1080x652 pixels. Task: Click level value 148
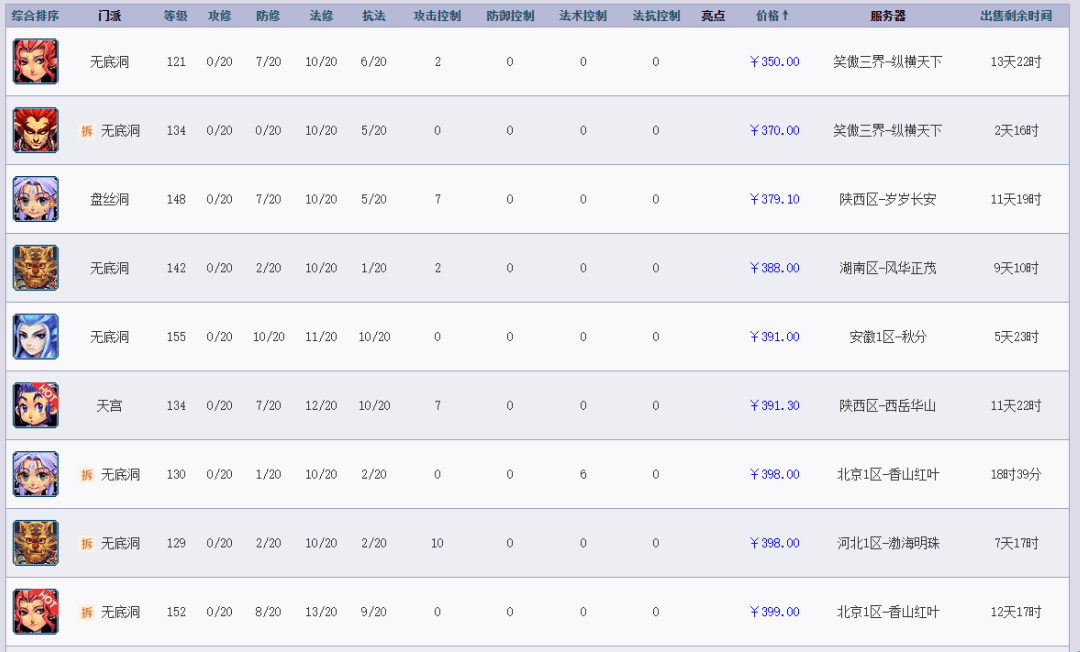tap(176, 200)
